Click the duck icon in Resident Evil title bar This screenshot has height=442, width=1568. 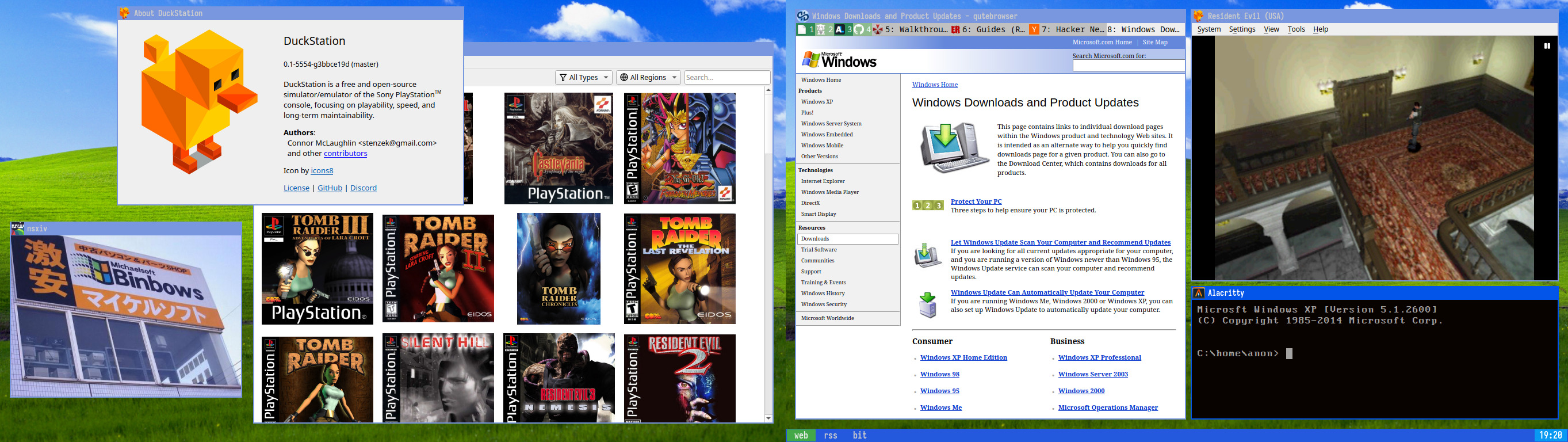click(1199, 16)
